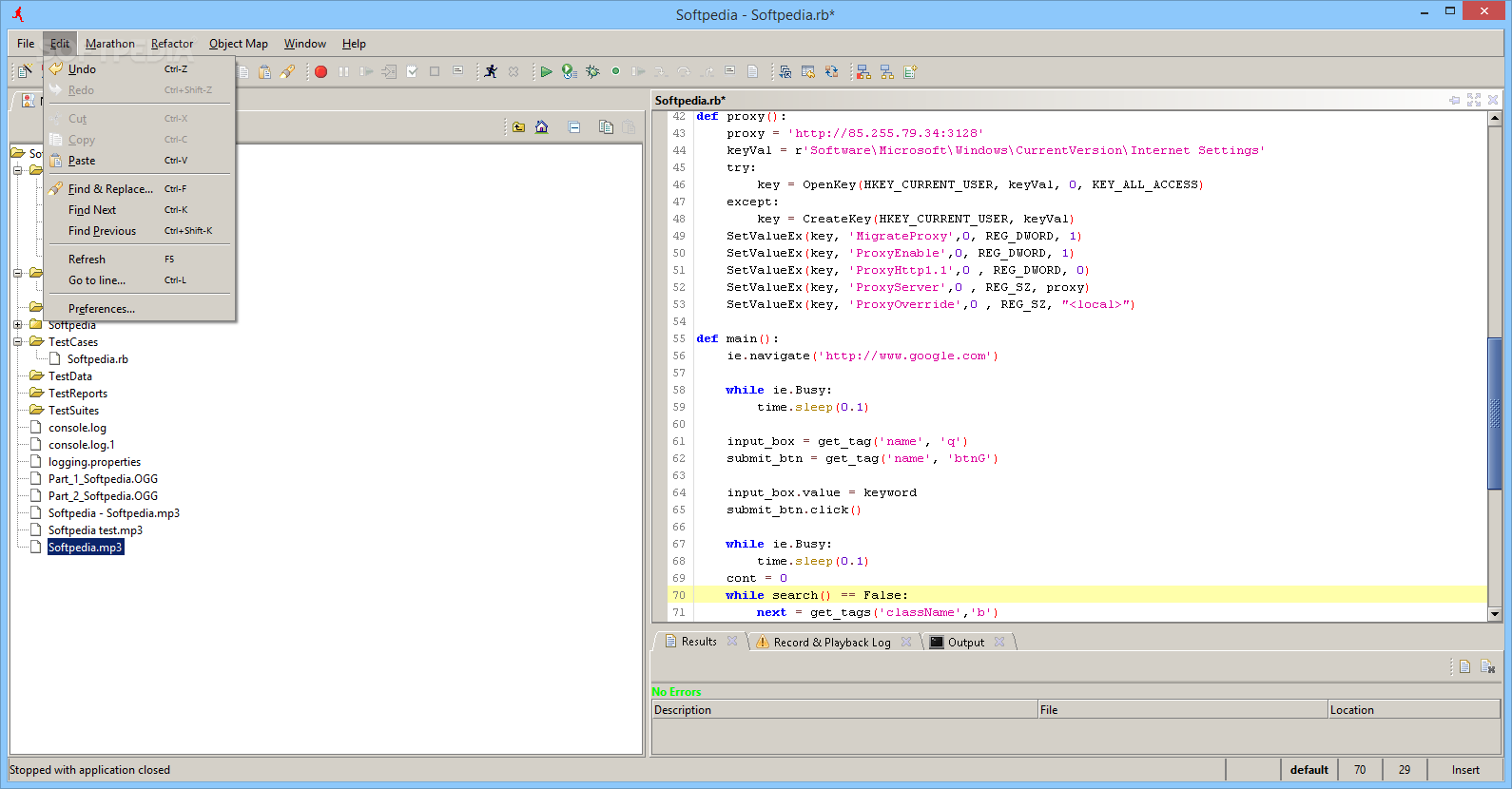Click the clear results document icon
The image size is (1512, 789).
click(x=1465, y=666)
